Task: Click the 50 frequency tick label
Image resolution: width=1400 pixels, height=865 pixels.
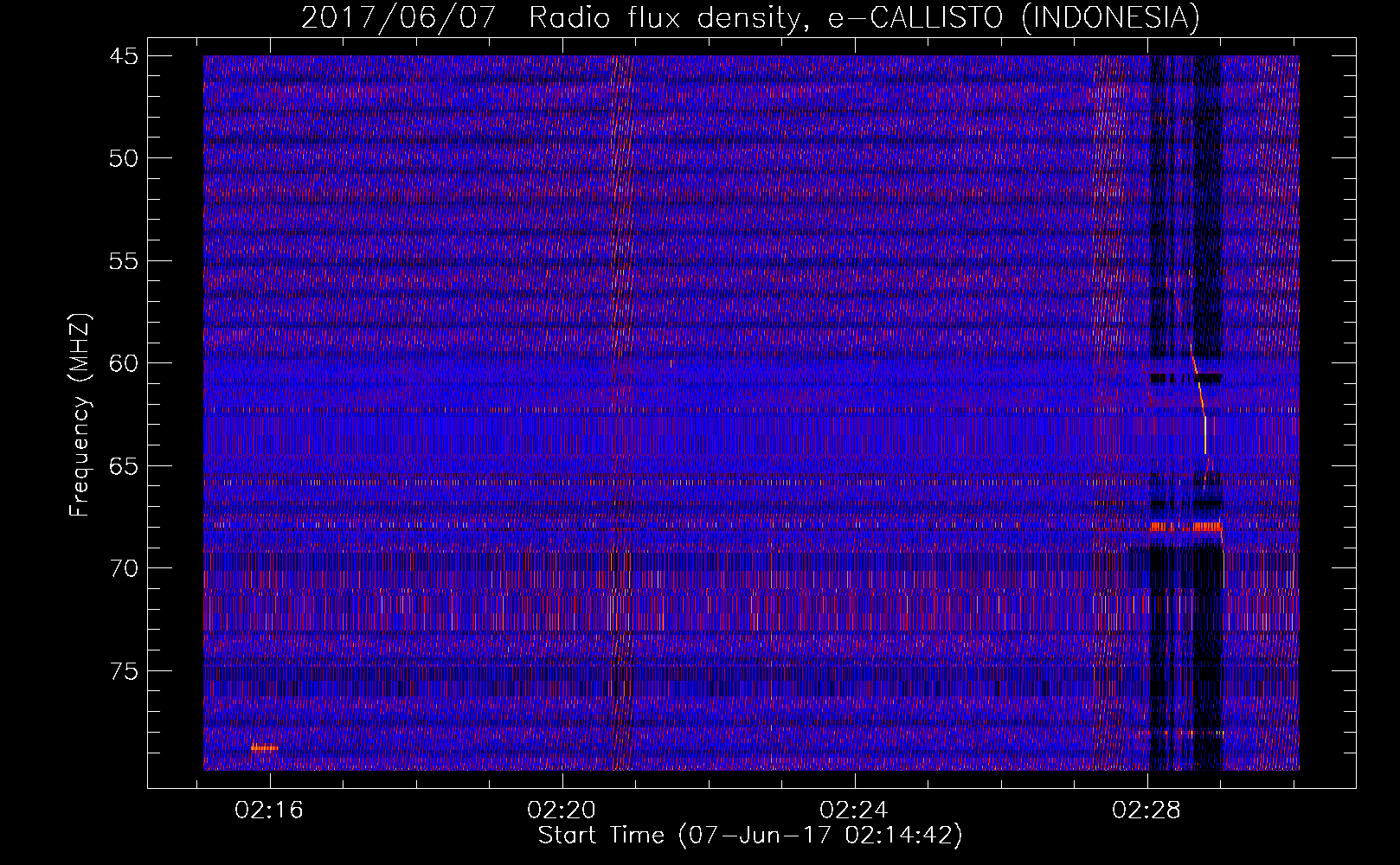Action: pos(124,158)
